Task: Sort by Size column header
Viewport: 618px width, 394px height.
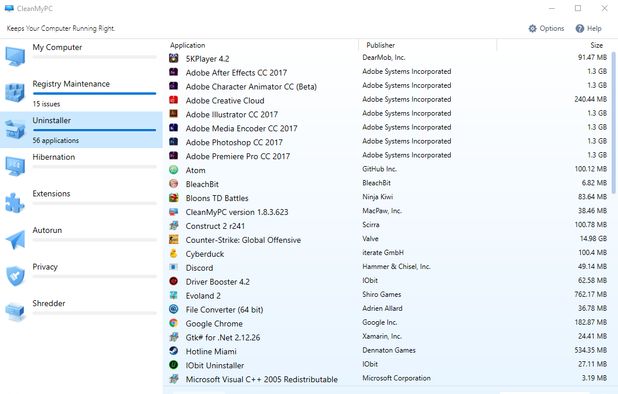Action: (x=596, y=45)
